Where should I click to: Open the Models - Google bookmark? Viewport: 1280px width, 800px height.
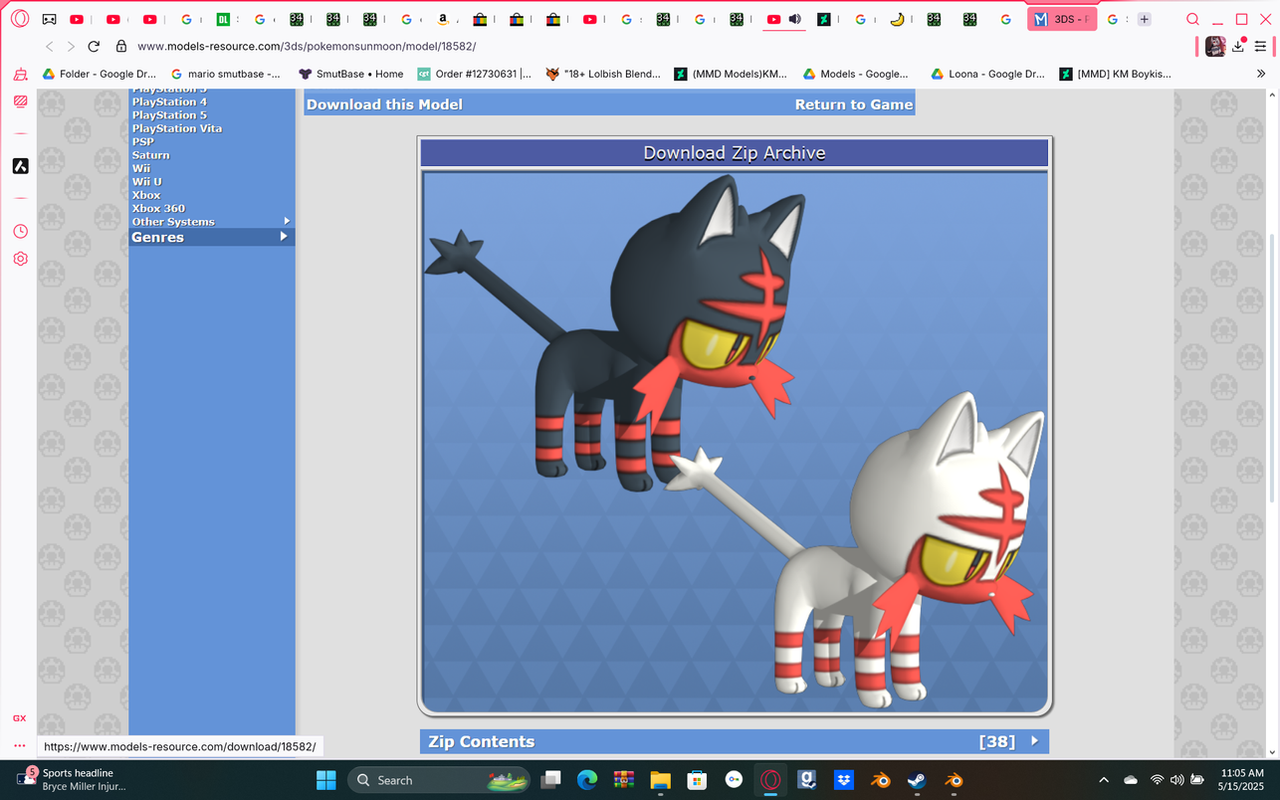click(x=855, y=74)
